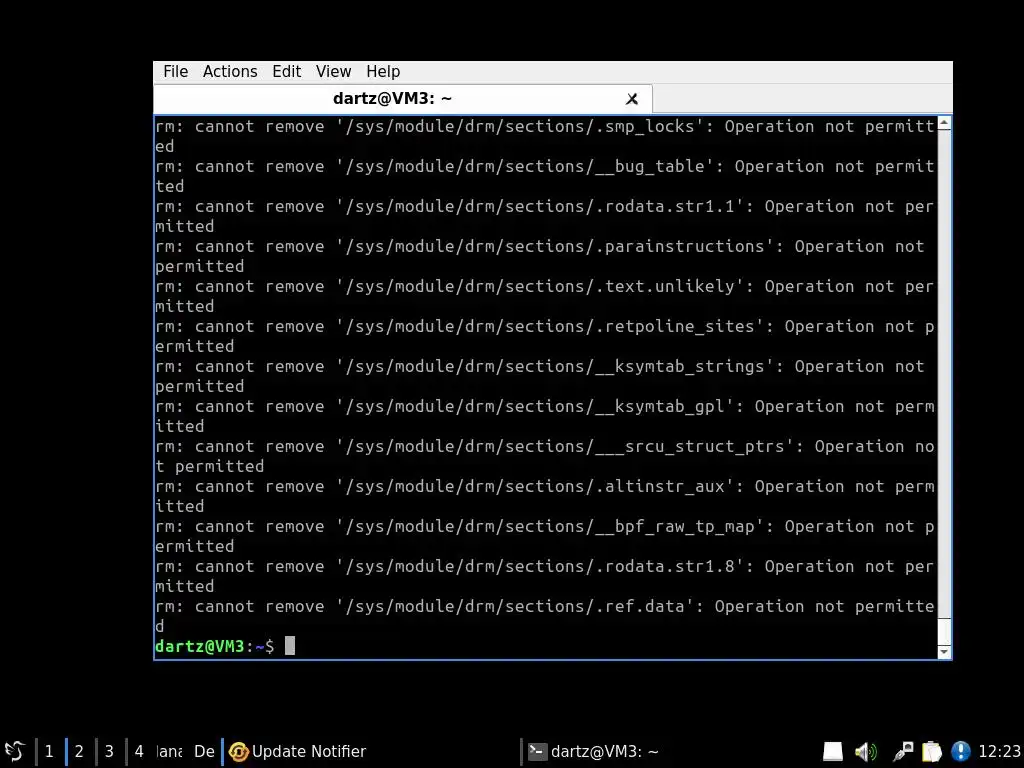The width and height of the screenshot is (1024, 768).
Task: Switch to workspace 3
Action: coord(109,751)
